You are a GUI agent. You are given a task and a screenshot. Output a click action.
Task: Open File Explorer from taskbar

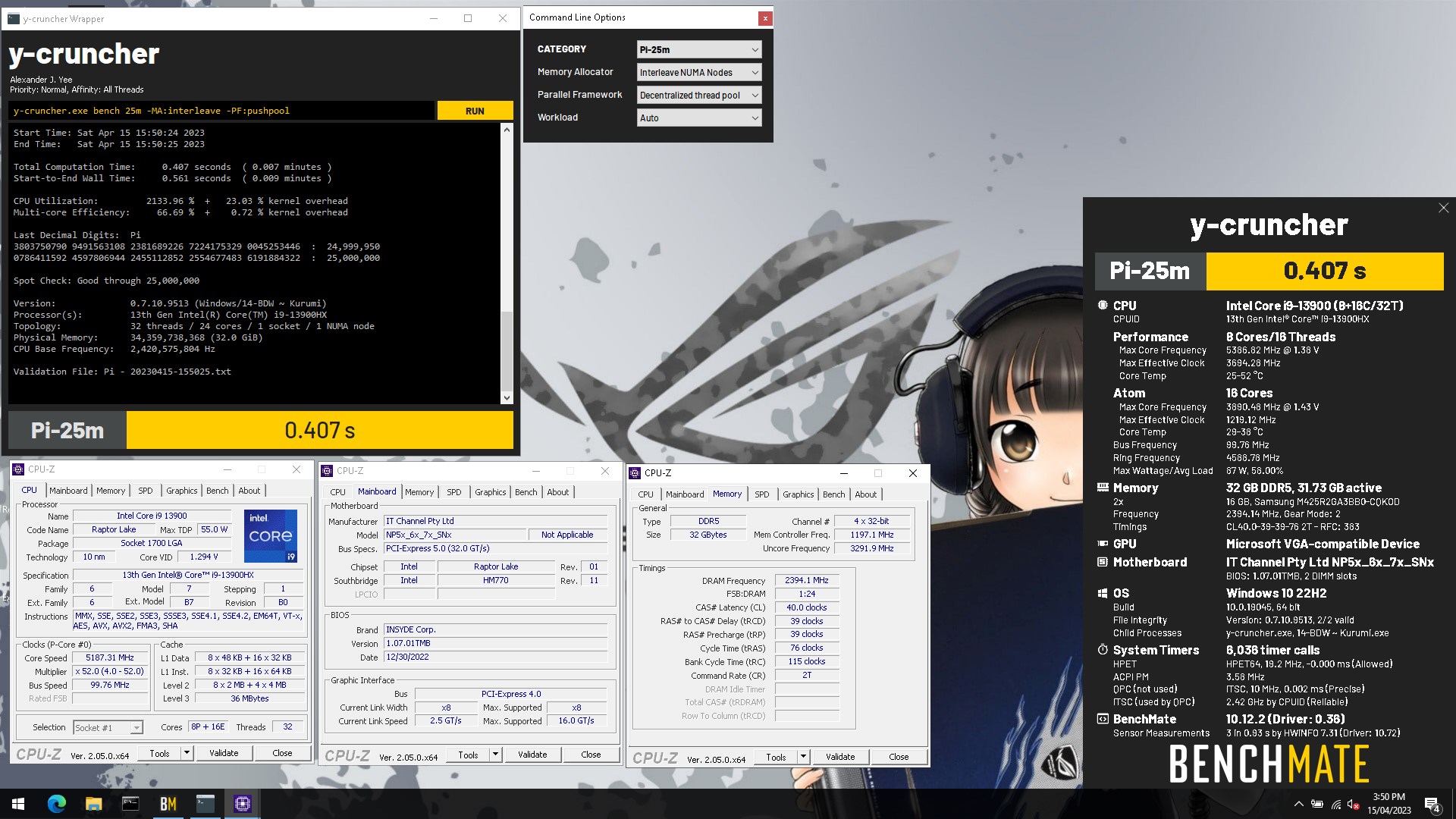click(93, 804)
